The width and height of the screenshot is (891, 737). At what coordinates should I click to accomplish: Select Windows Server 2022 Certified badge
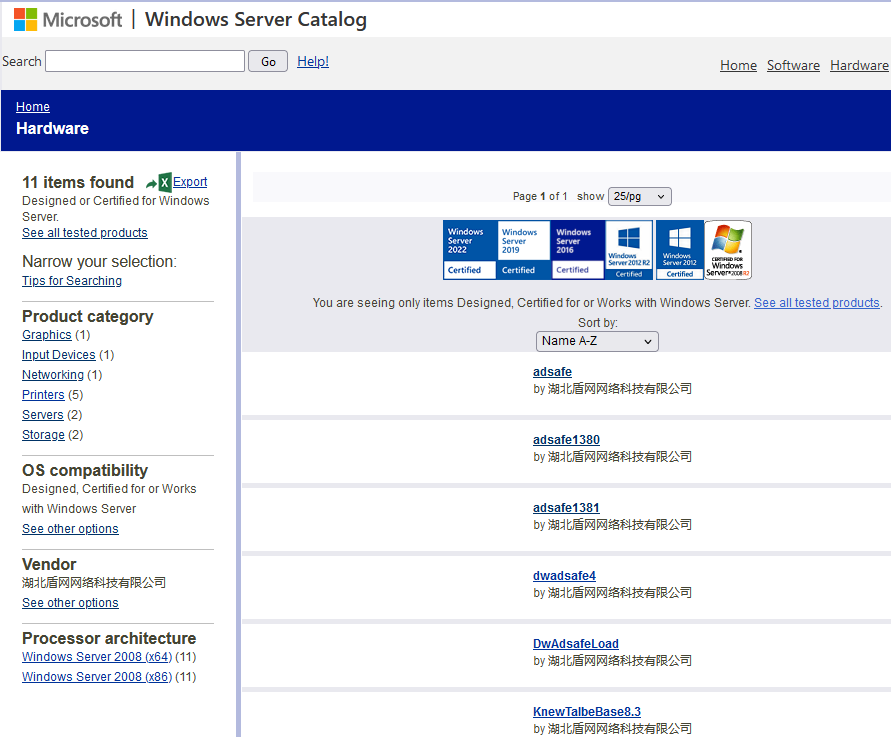(470, 250)
